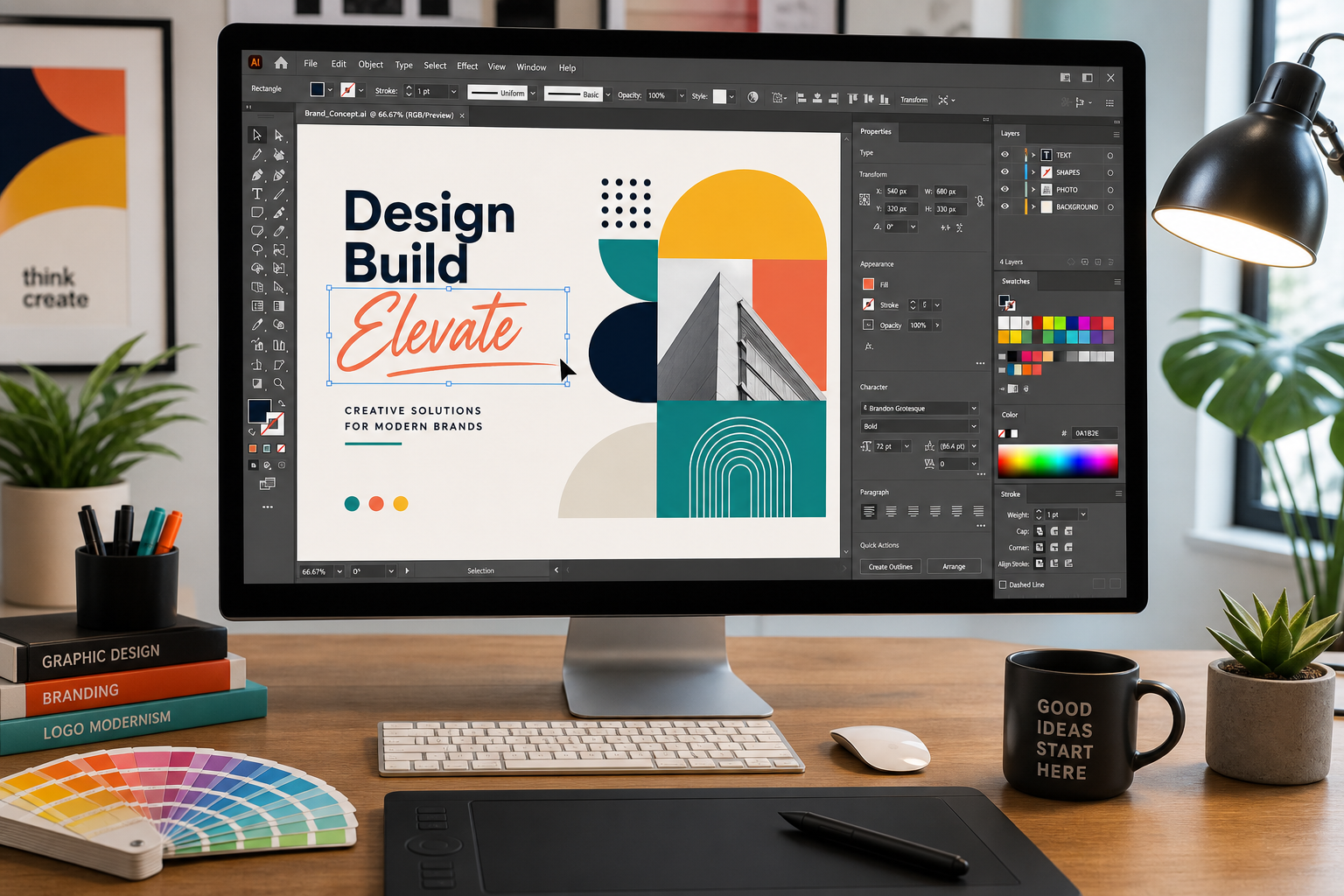Select the Selection tool arrow
Viewport: 1344px width, 896px height.
256,135
